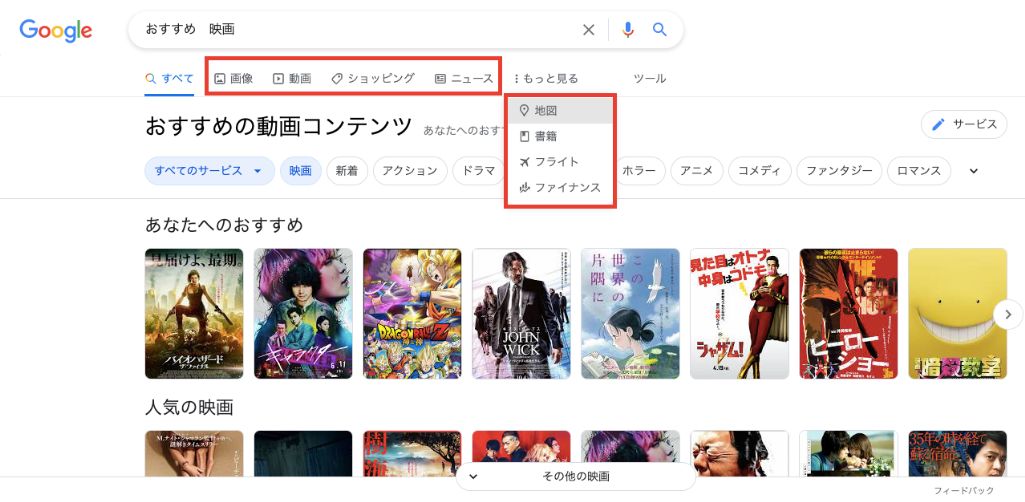
Task: Open the すべてのサービス dropdown
Action: (210, 171)
